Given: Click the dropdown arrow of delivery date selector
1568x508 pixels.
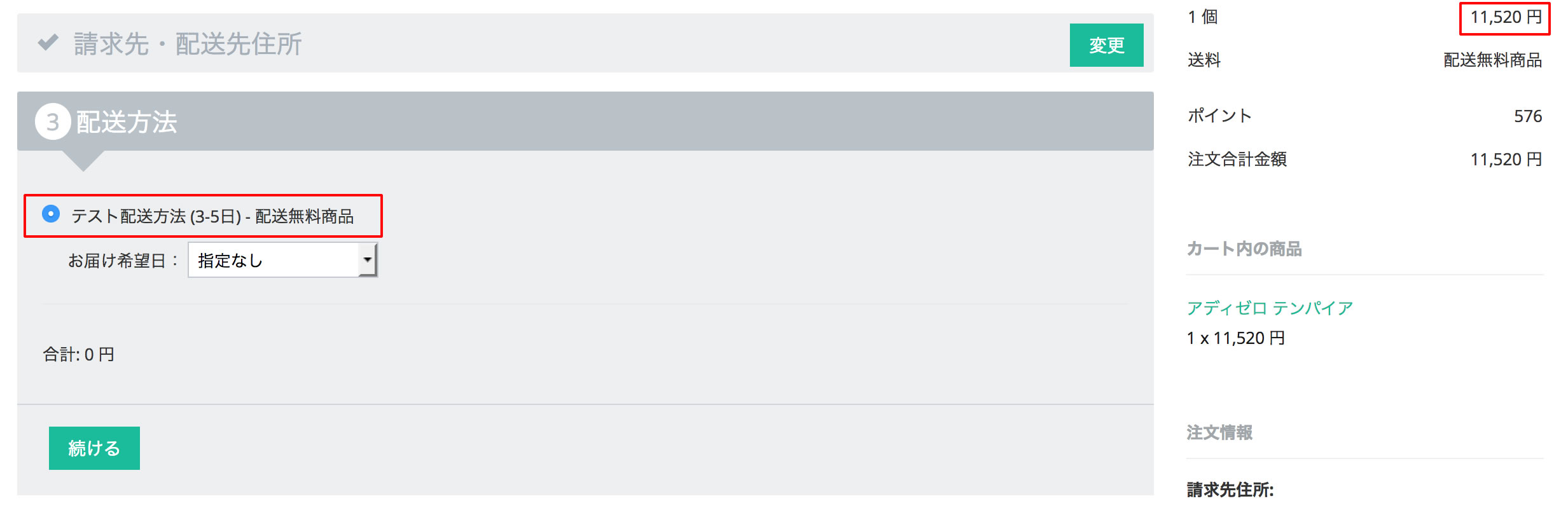Looking at the screenshot, I should 367,259.
